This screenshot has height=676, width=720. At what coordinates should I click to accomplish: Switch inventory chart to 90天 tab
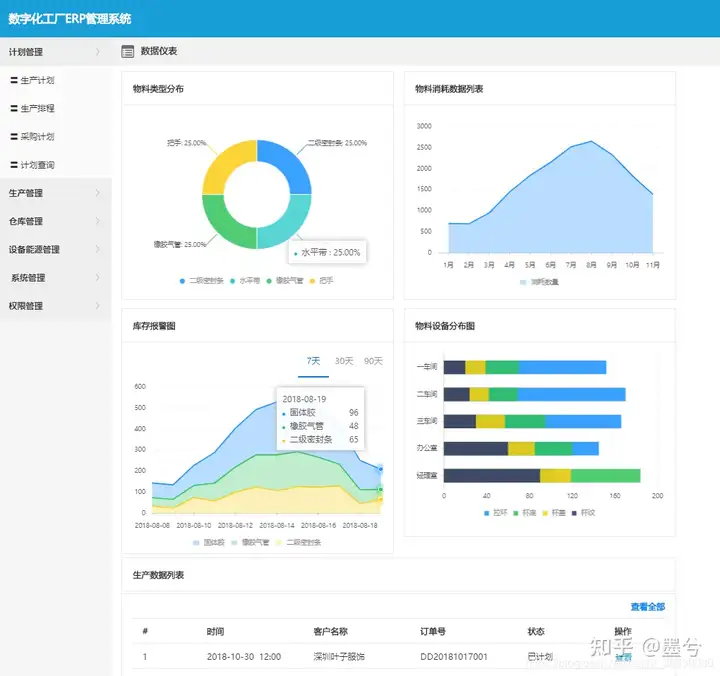[x=373, y=361]
